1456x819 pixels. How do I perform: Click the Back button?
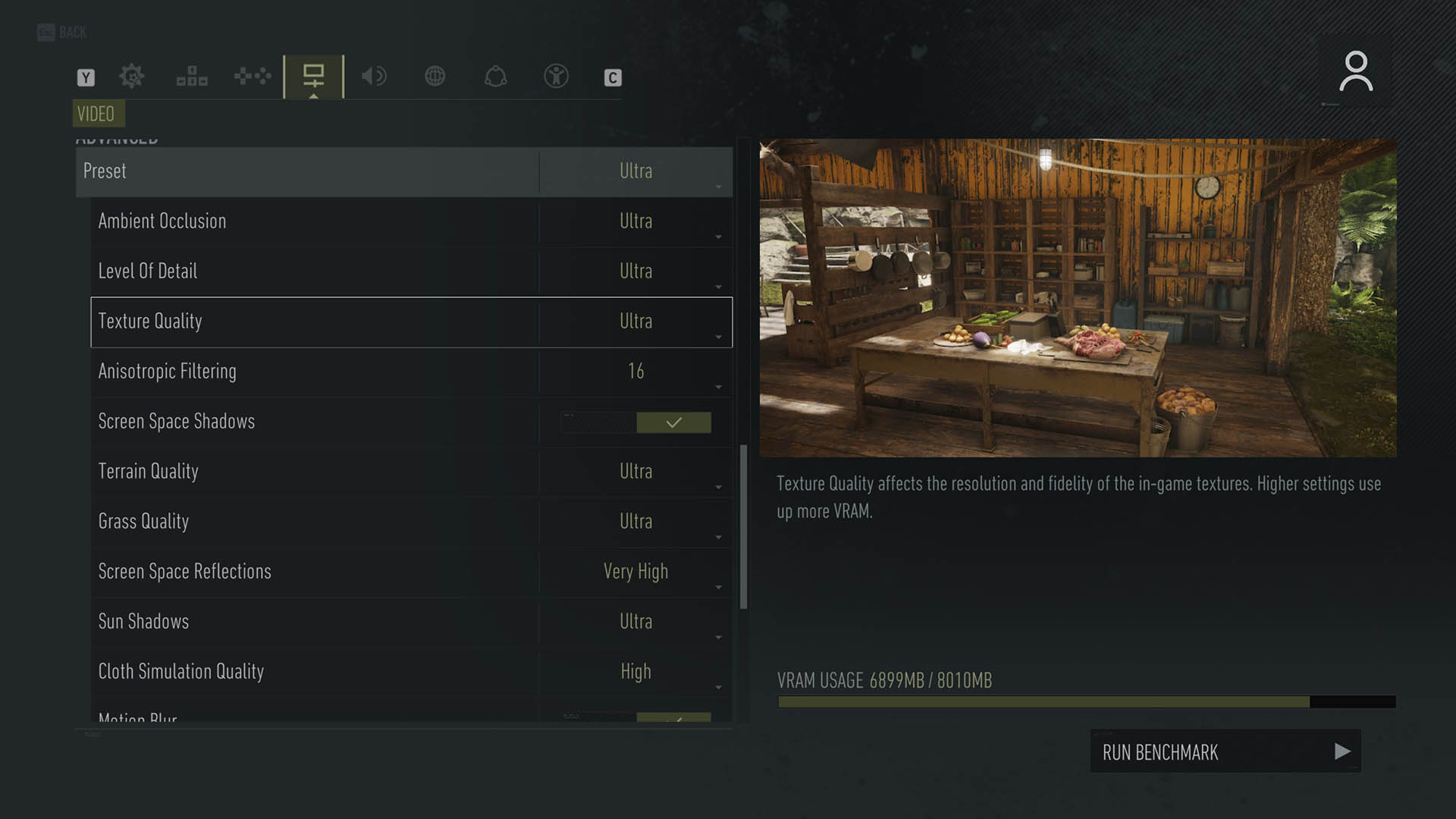[x=62, y=33]
